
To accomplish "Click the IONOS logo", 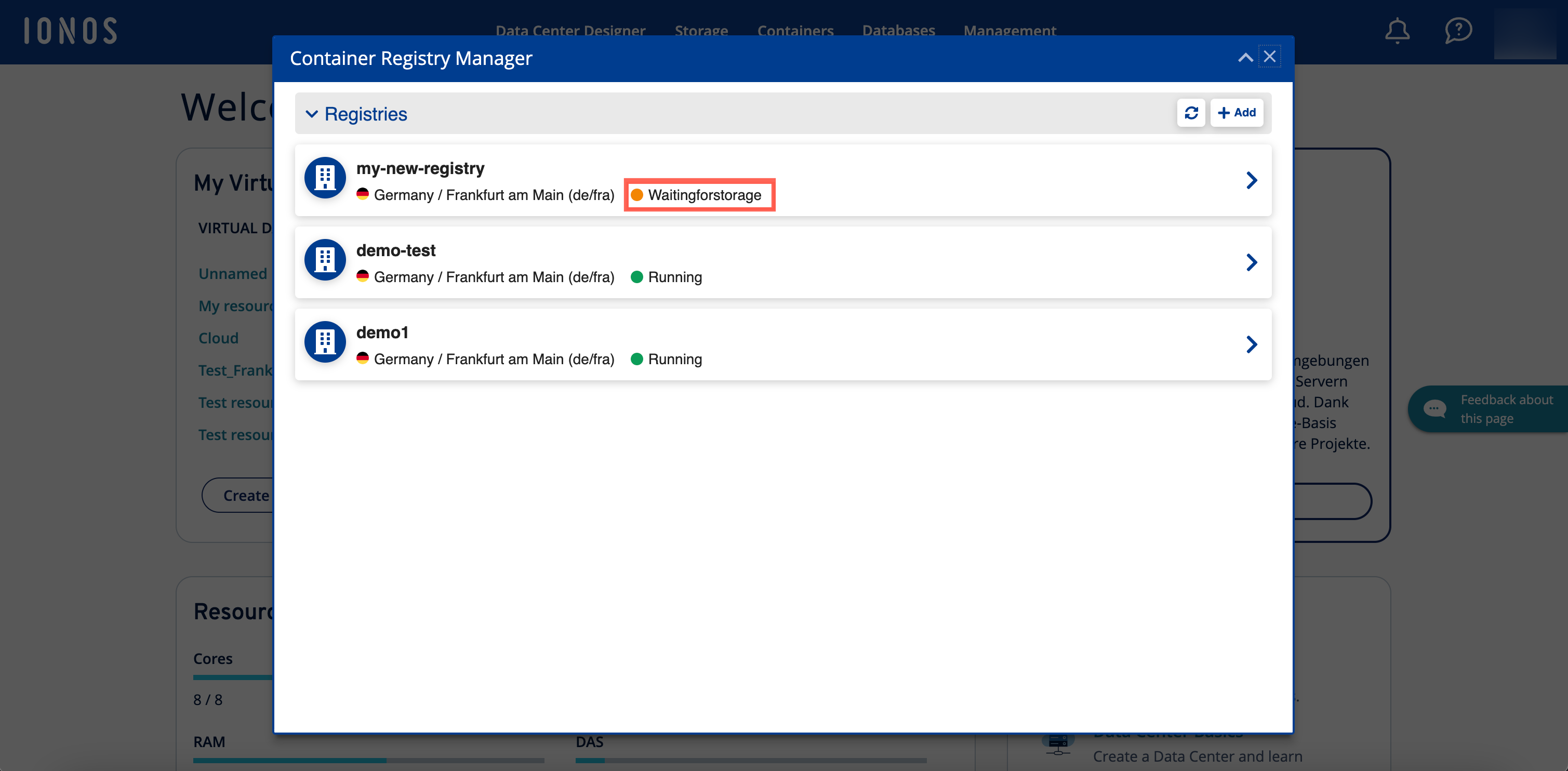I will click(x=71, y=31).
